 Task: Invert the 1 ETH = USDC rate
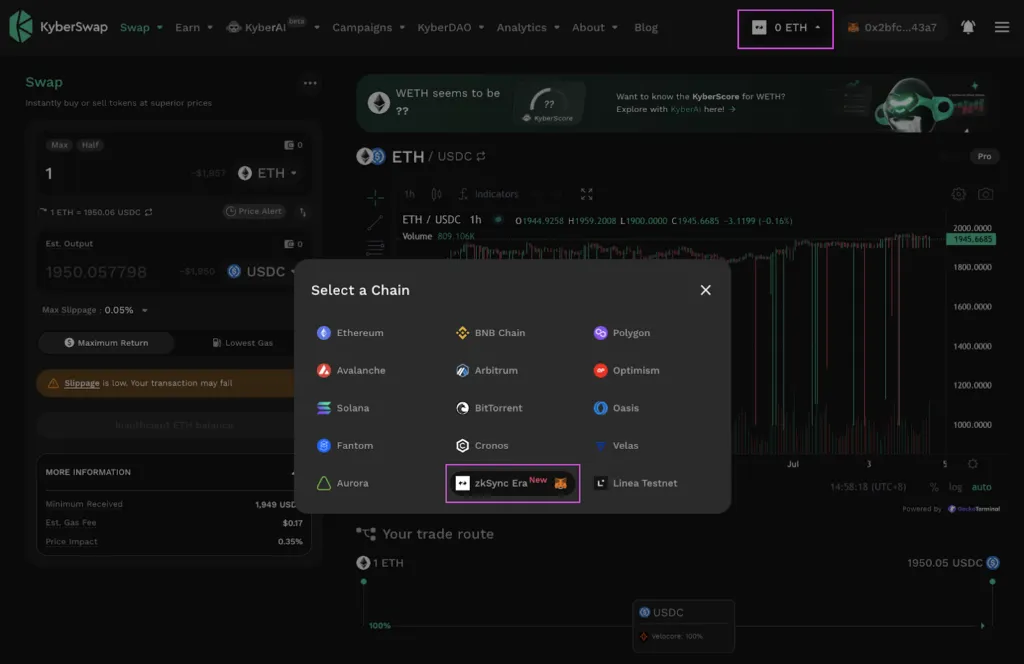pyautogui.click(x=148, y=212)
